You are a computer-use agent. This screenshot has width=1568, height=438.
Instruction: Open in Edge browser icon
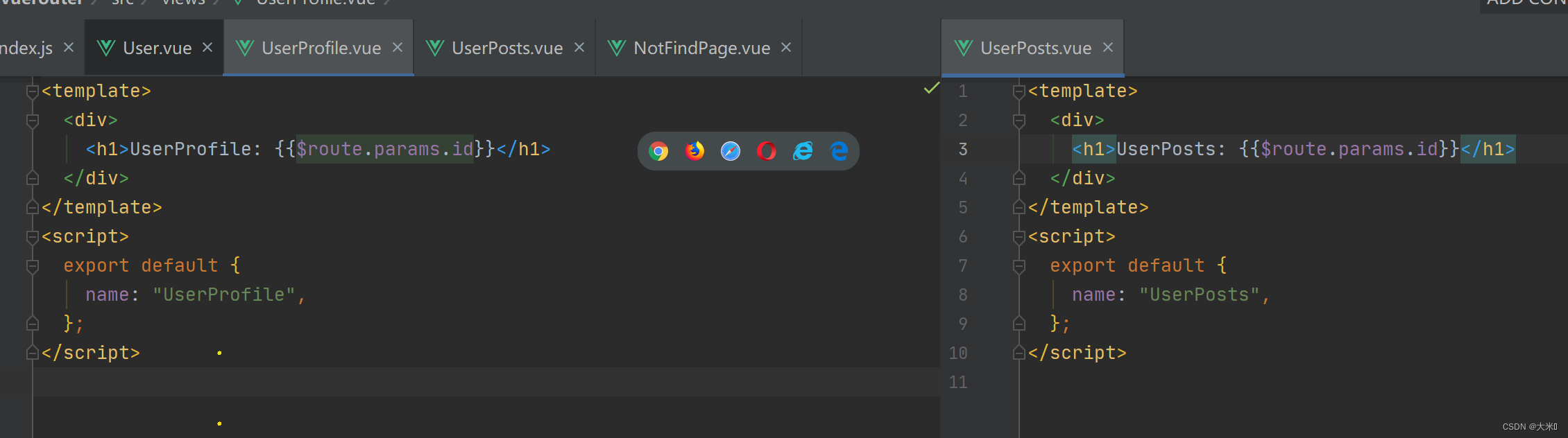tap(839, 150)
